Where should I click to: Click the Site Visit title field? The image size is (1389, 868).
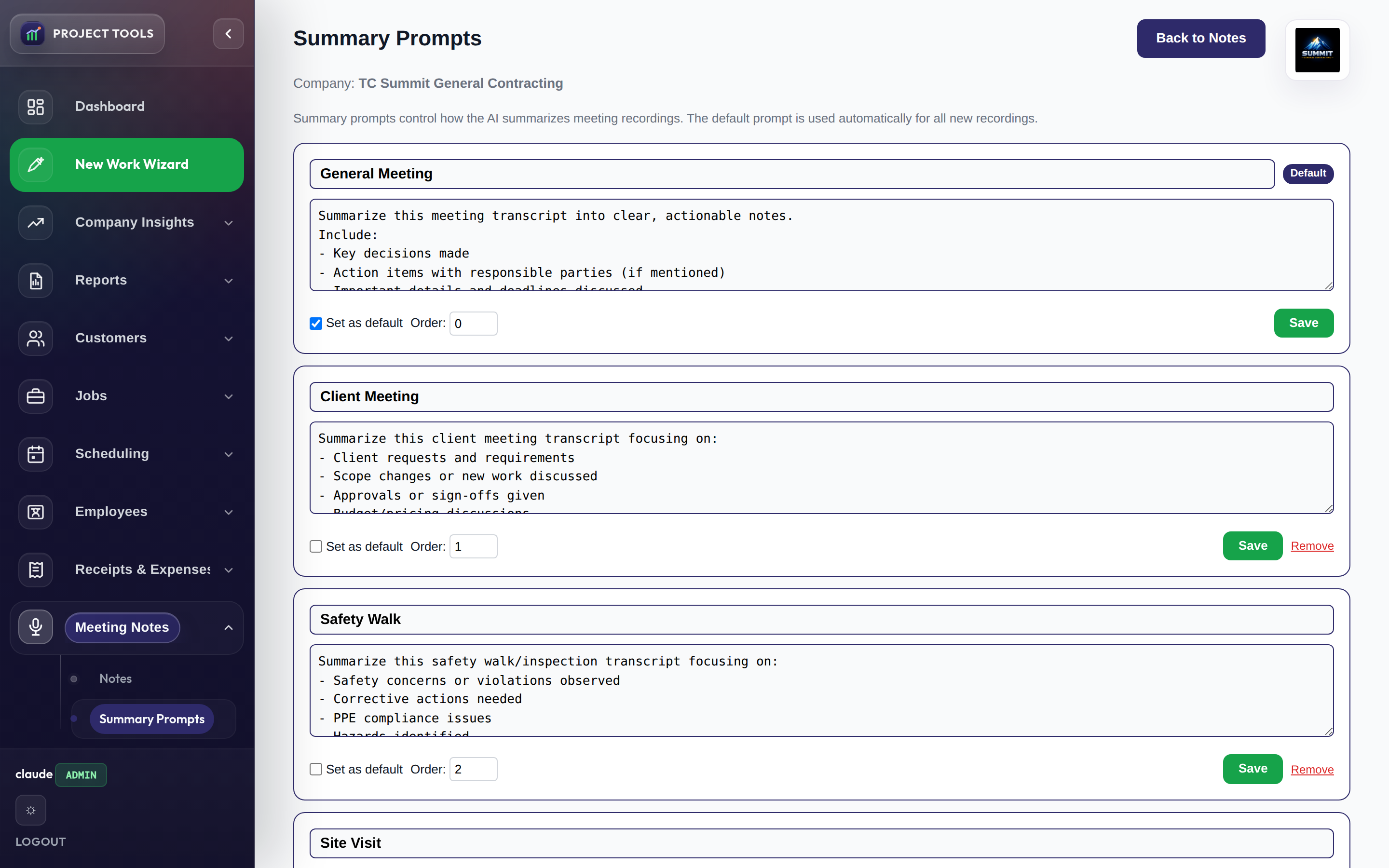point(821,843)
